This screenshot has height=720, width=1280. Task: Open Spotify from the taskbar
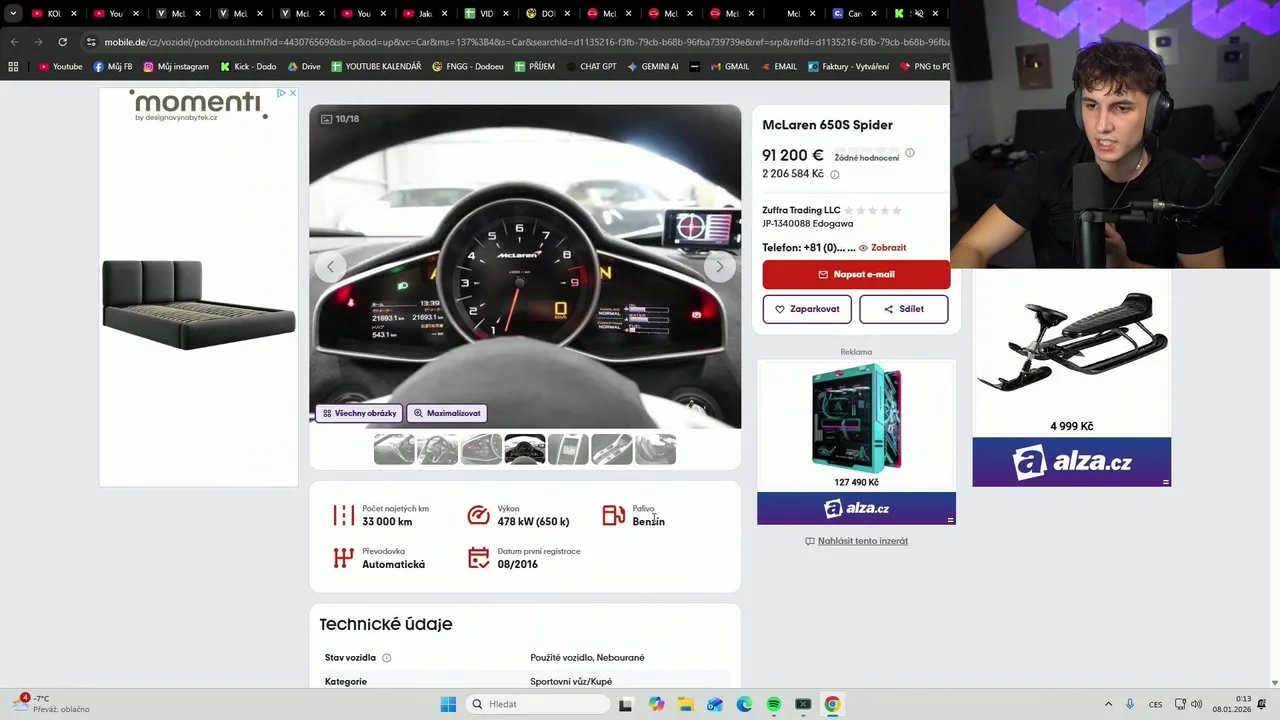774,704
